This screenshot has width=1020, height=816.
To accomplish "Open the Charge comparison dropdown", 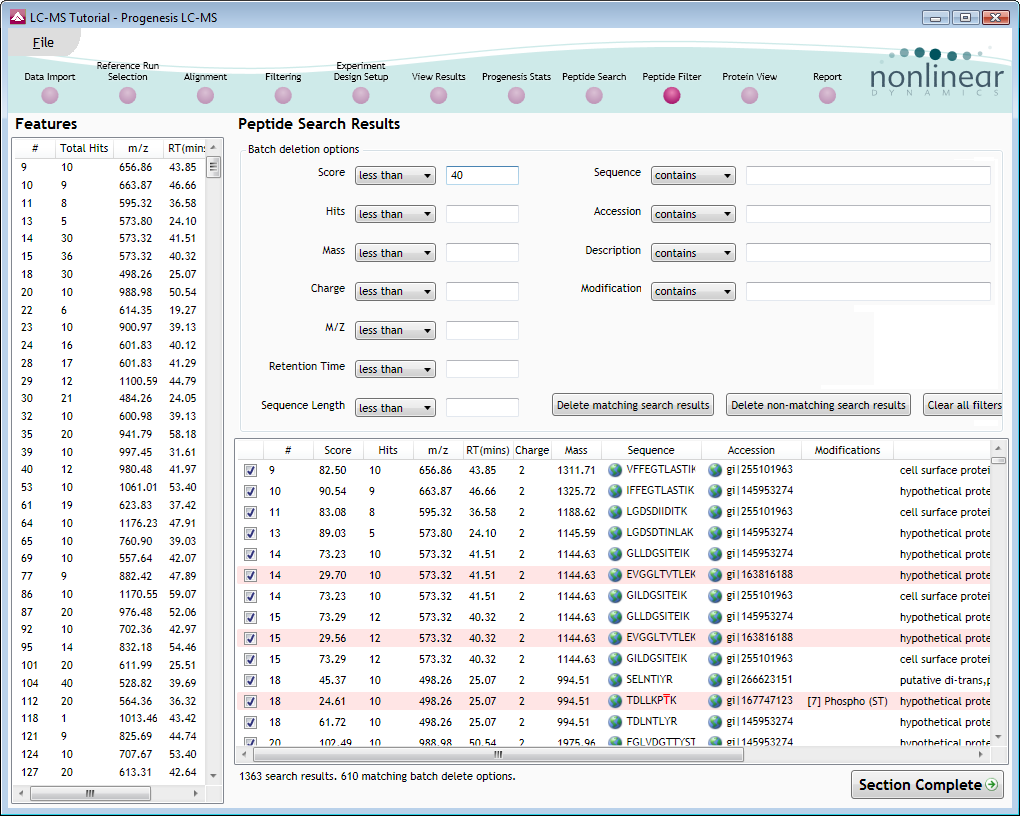I will pos(395,292).
